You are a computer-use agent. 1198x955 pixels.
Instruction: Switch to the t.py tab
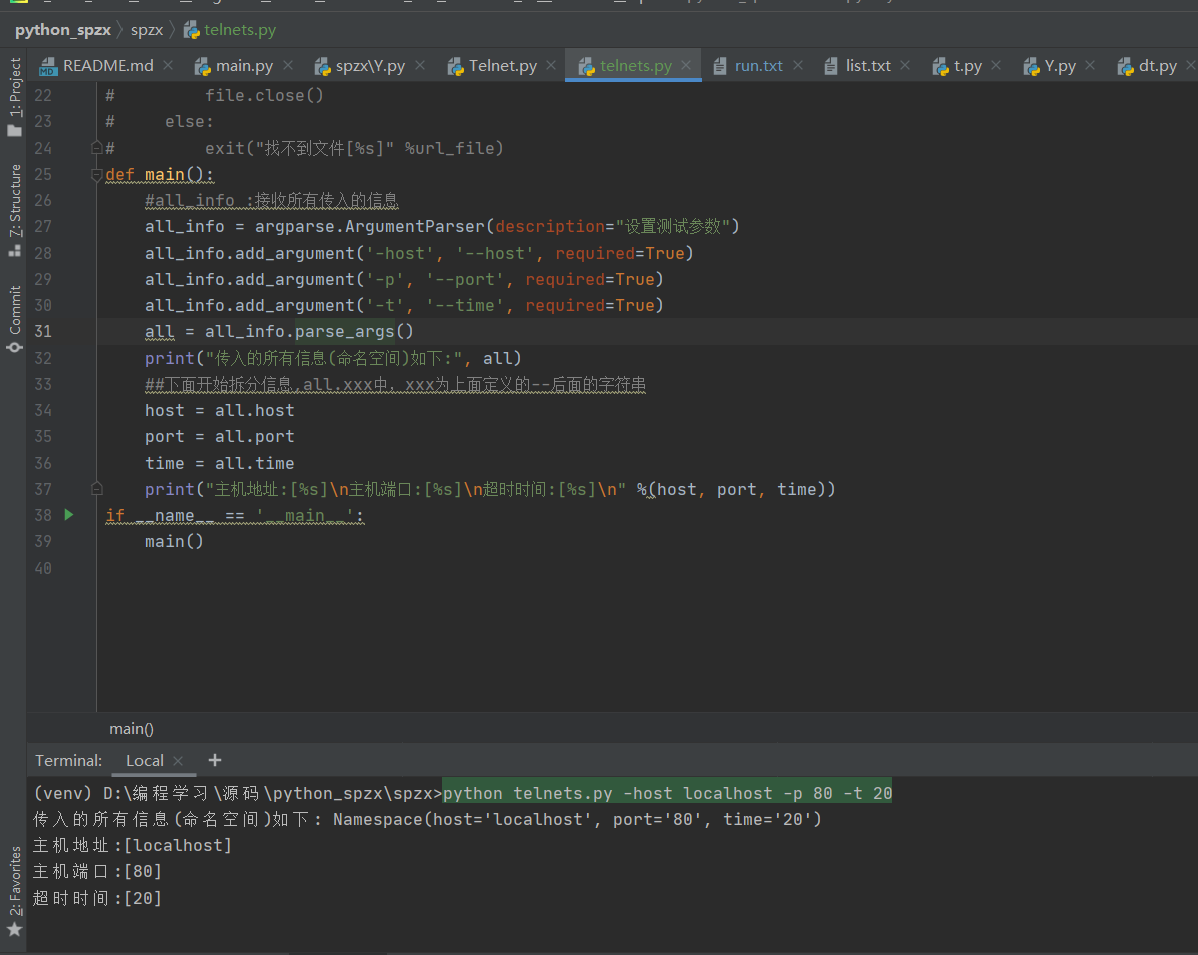pyautogui.click(x=967, y=66)
